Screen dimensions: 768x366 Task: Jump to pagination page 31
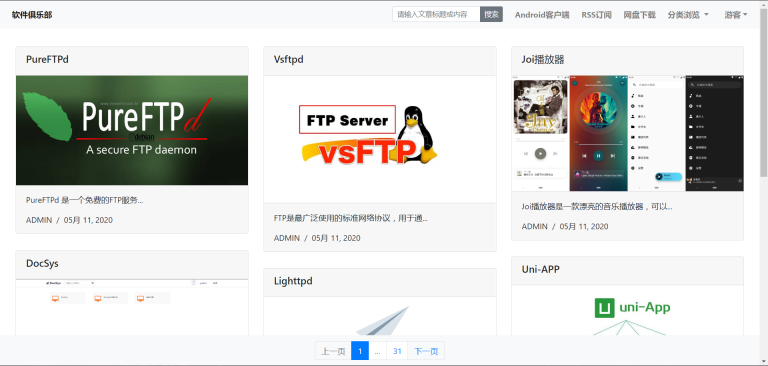pyautogui.click(x=397, y=351)
